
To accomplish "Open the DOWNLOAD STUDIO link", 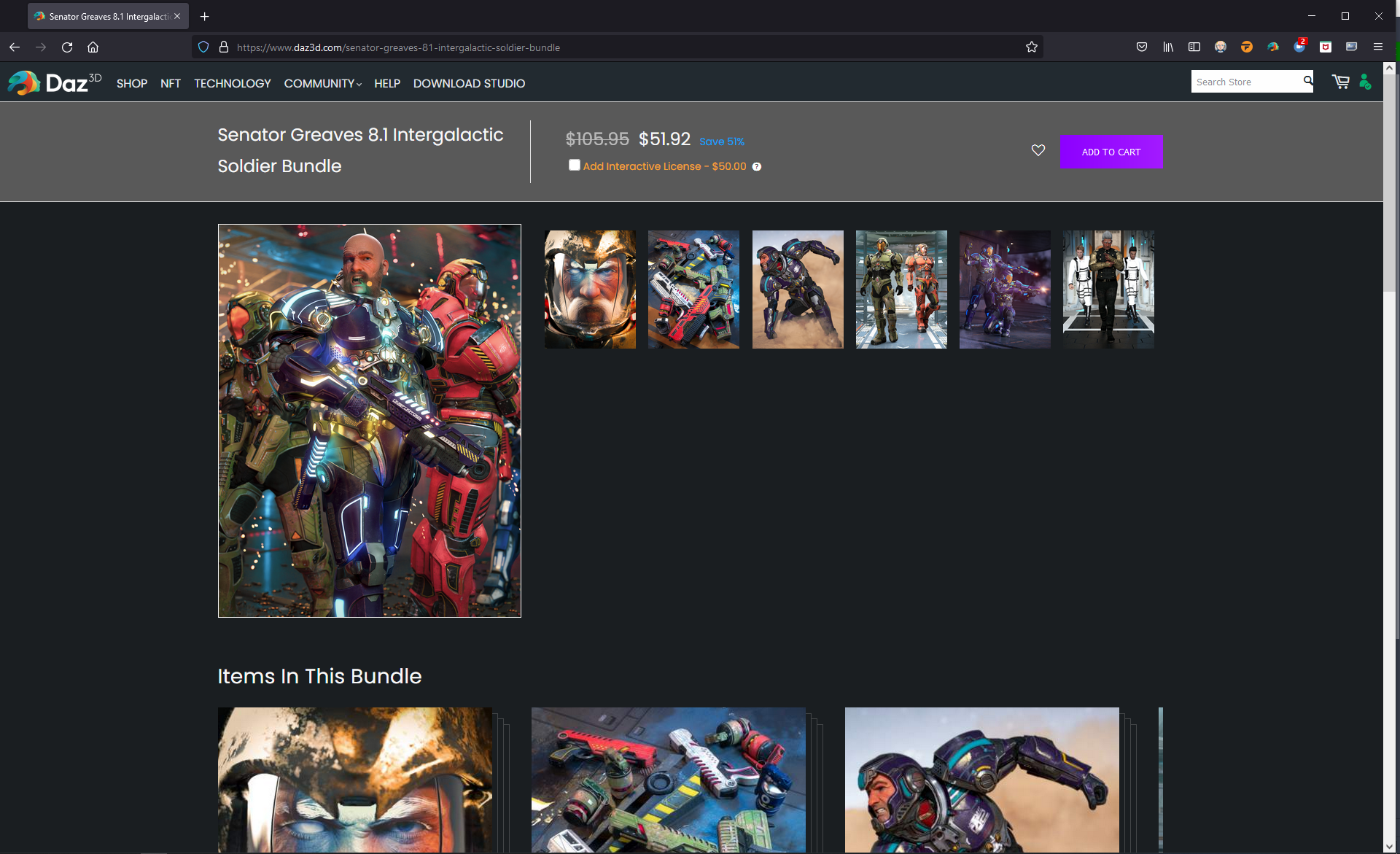I will [x=469, y=84].
